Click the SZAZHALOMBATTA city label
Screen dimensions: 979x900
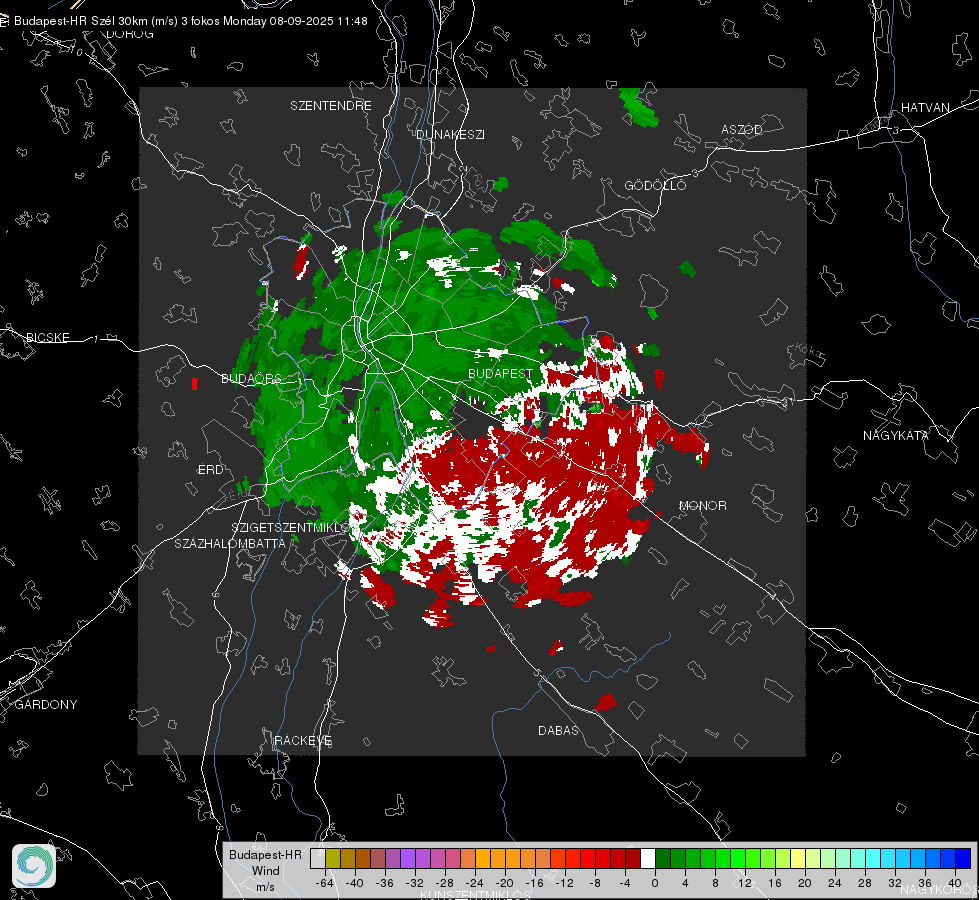[x=230, y=543]
